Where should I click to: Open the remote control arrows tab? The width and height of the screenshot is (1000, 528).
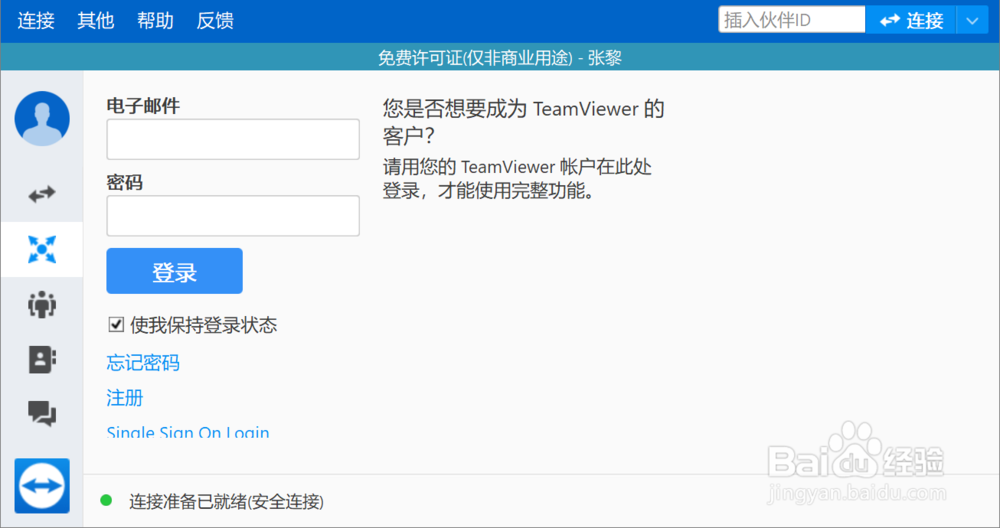[x=42, y=194]
